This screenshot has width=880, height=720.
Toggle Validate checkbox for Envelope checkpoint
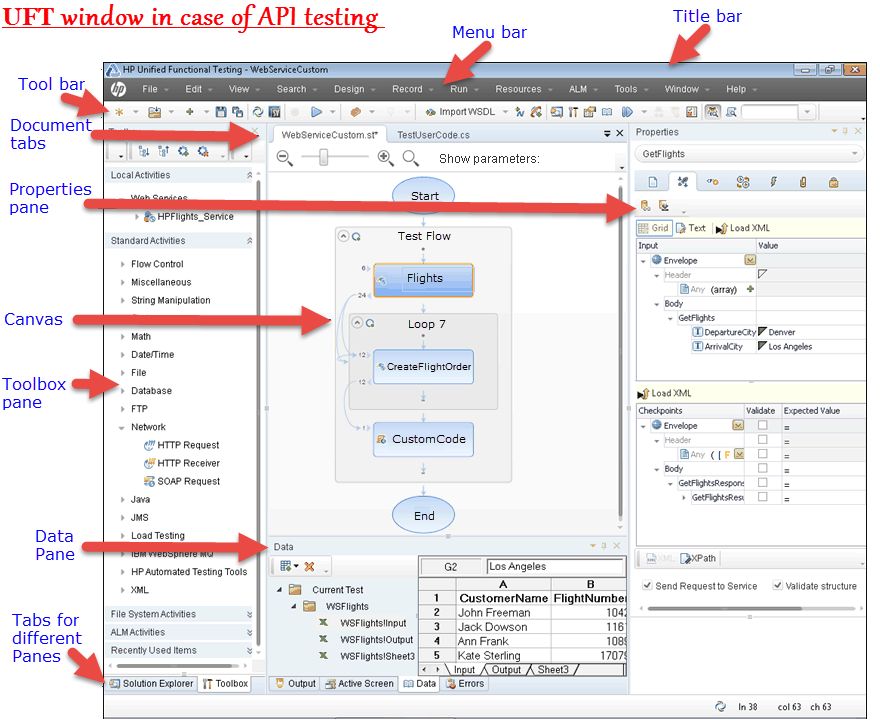(x=762, y=425)
